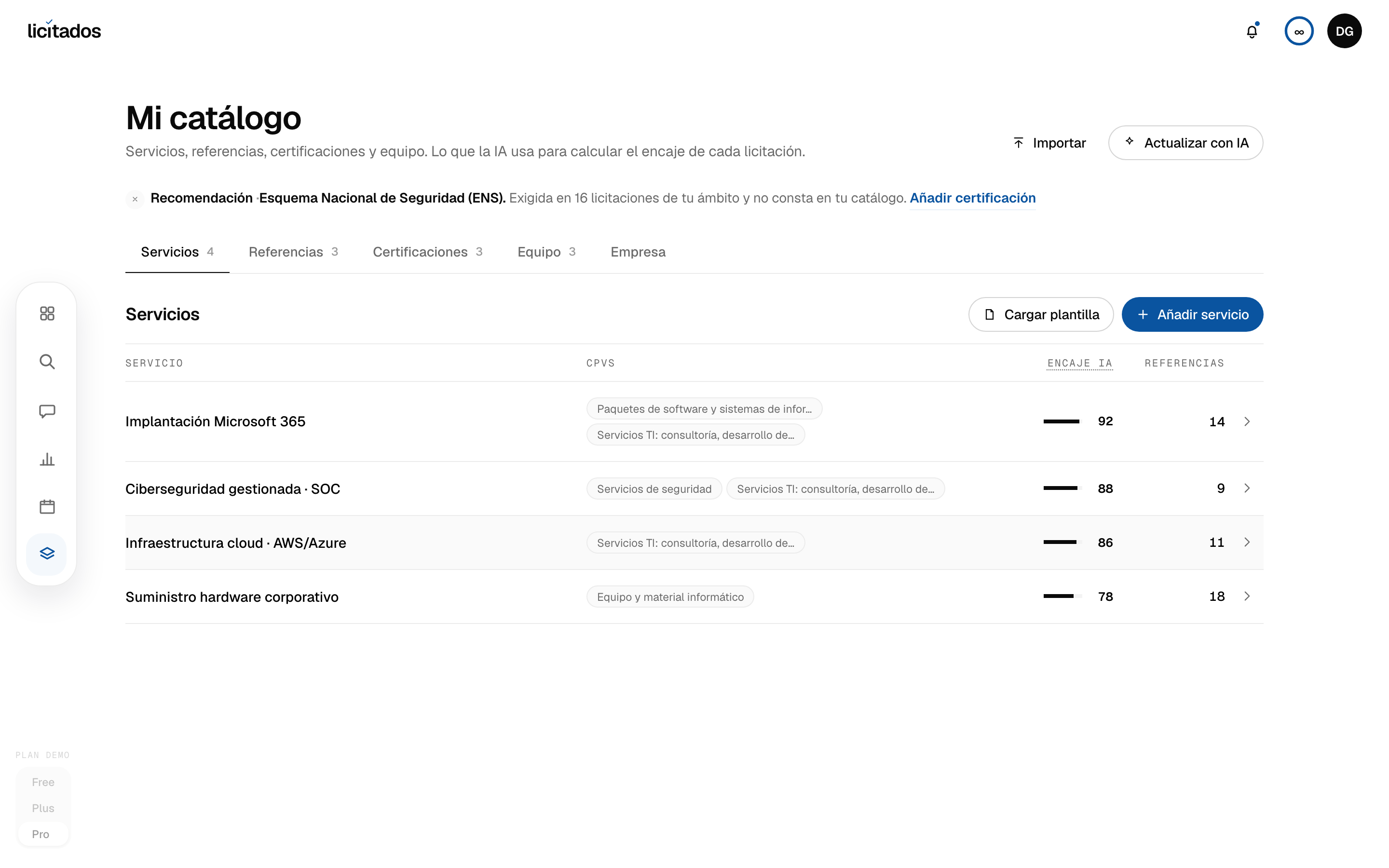Select the catalog layers icon in sidebar
Screen dimensions: 1389x868
click(x=47, y=554)
